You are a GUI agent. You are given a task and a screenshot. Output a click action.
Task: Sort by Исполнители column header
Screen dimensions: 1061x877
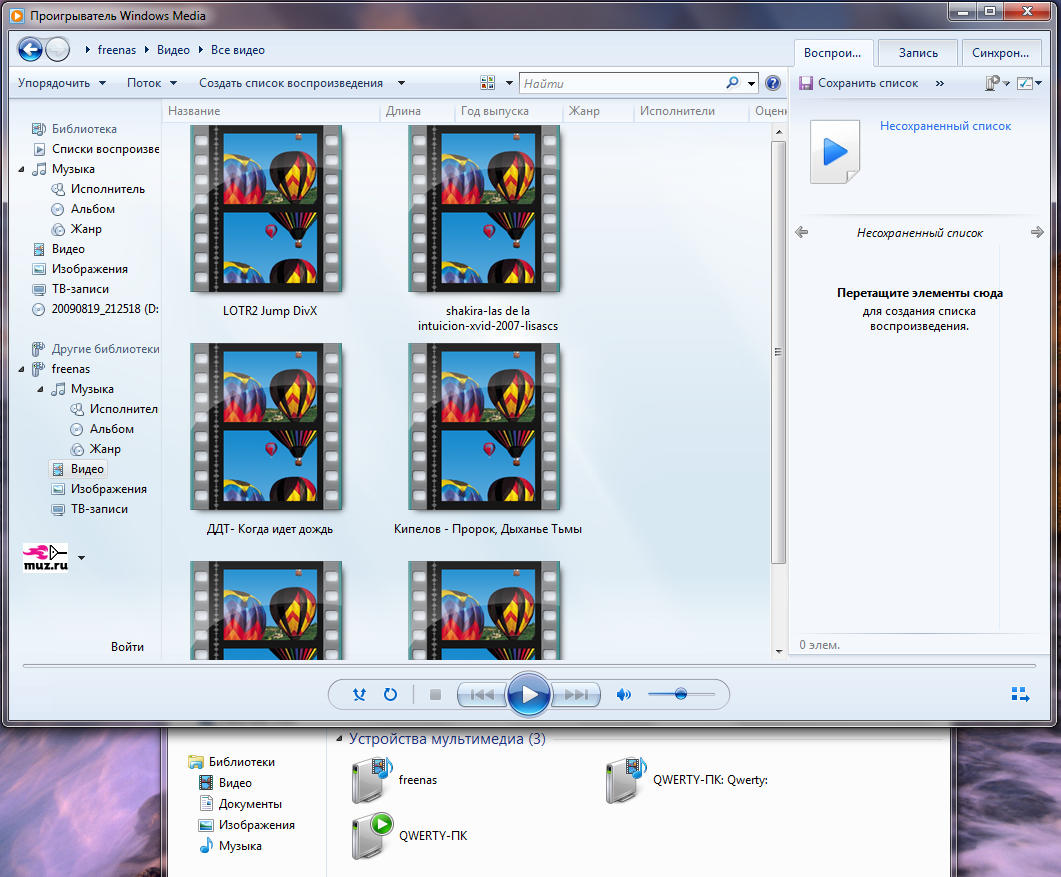(x=691, y=111)
